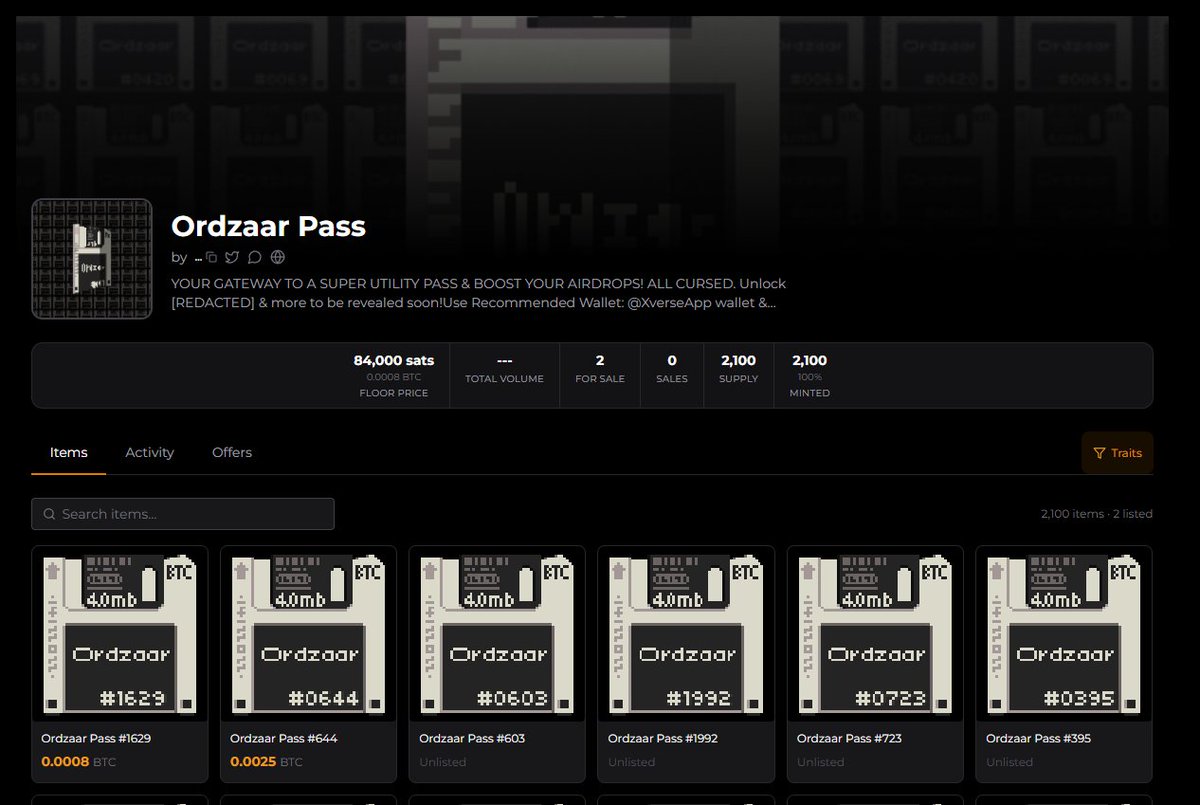Viewport: 1200px width, 805px height.
Task: Click the 0.0025 BTC listing price
Action: click(x=268, y=762)
